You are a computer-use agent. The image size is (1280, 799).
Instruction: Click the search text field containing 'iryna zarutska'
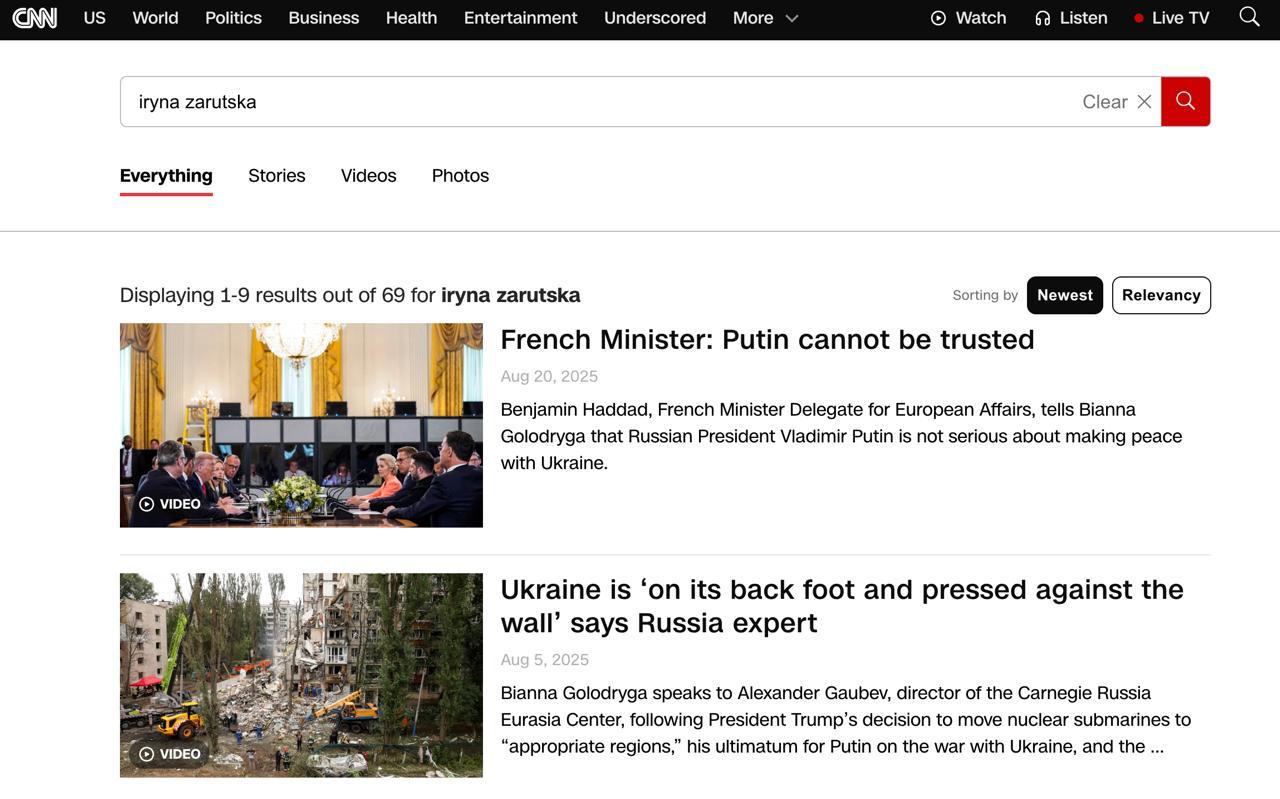pyautogui.click(x=600, y=102)
